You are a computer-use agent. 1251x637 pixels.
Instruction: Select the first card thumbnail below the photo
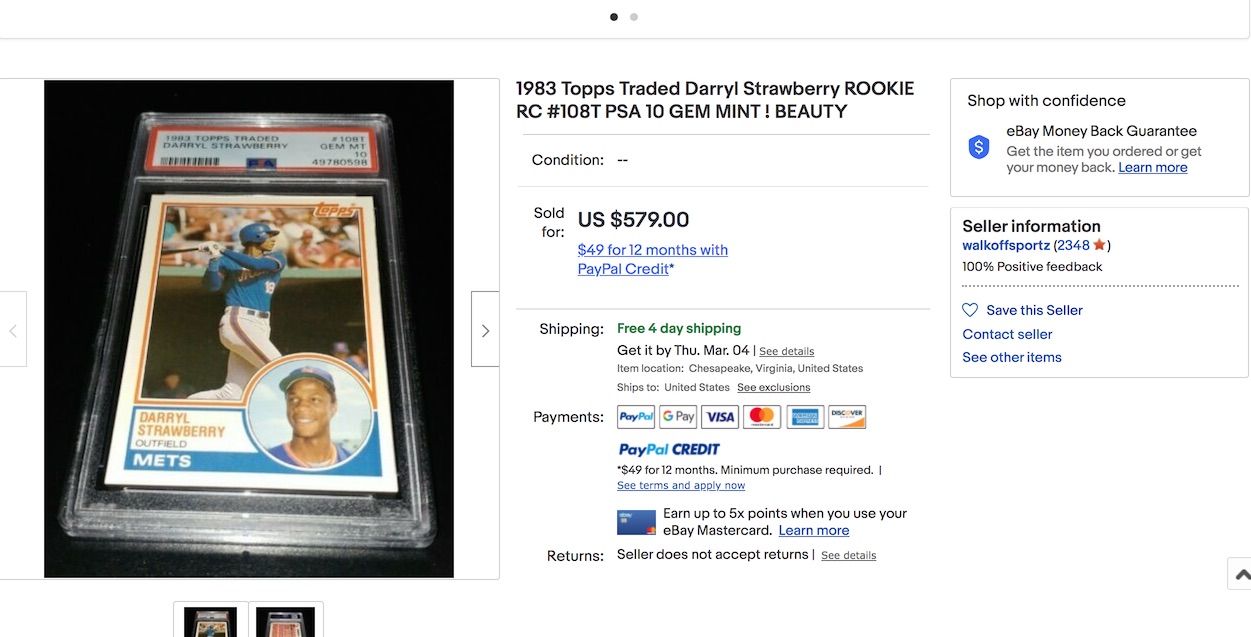click(211, 620)
